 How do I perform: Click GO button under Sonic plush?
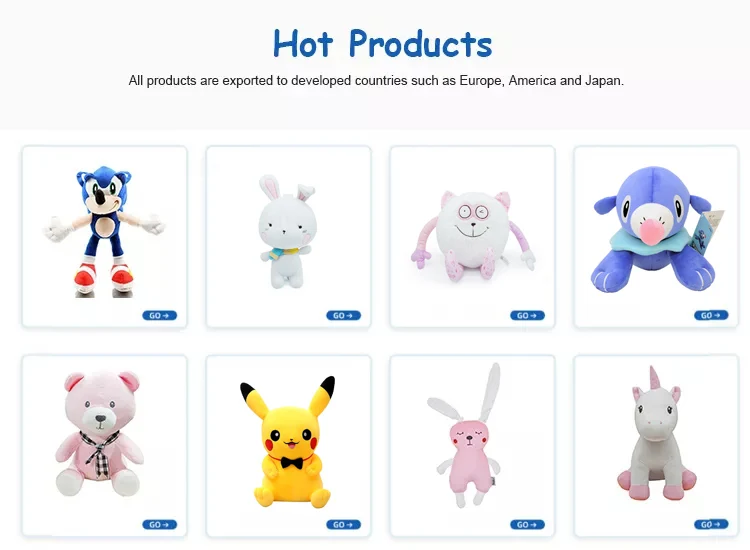pyautogui.click(x=159, y=316)
